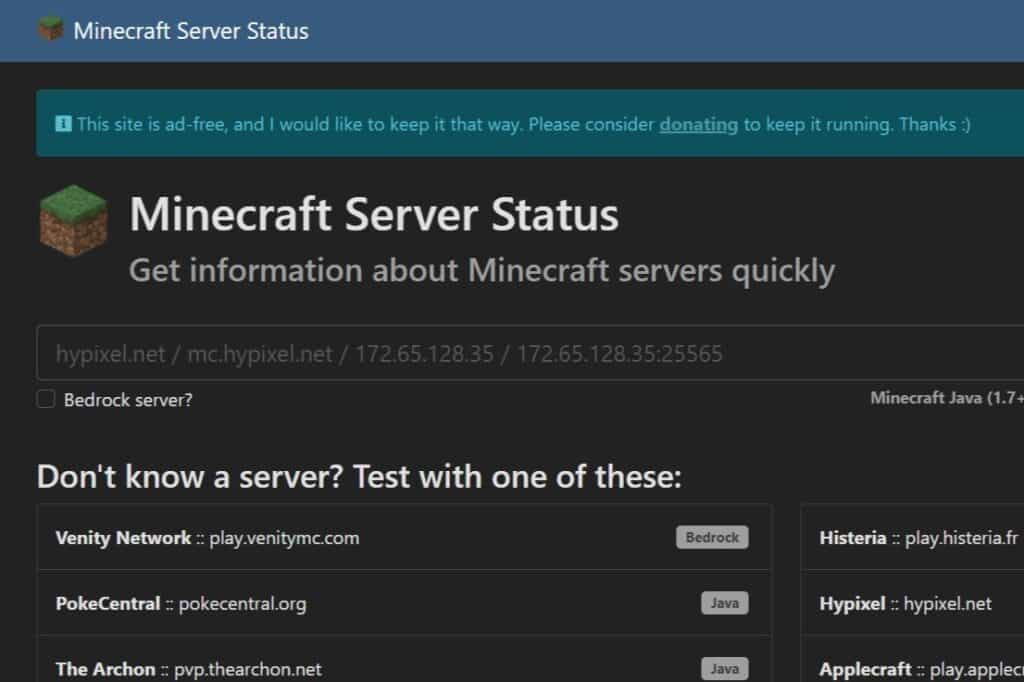
Task: Focus the server address input field
Action: coord(530,353)
